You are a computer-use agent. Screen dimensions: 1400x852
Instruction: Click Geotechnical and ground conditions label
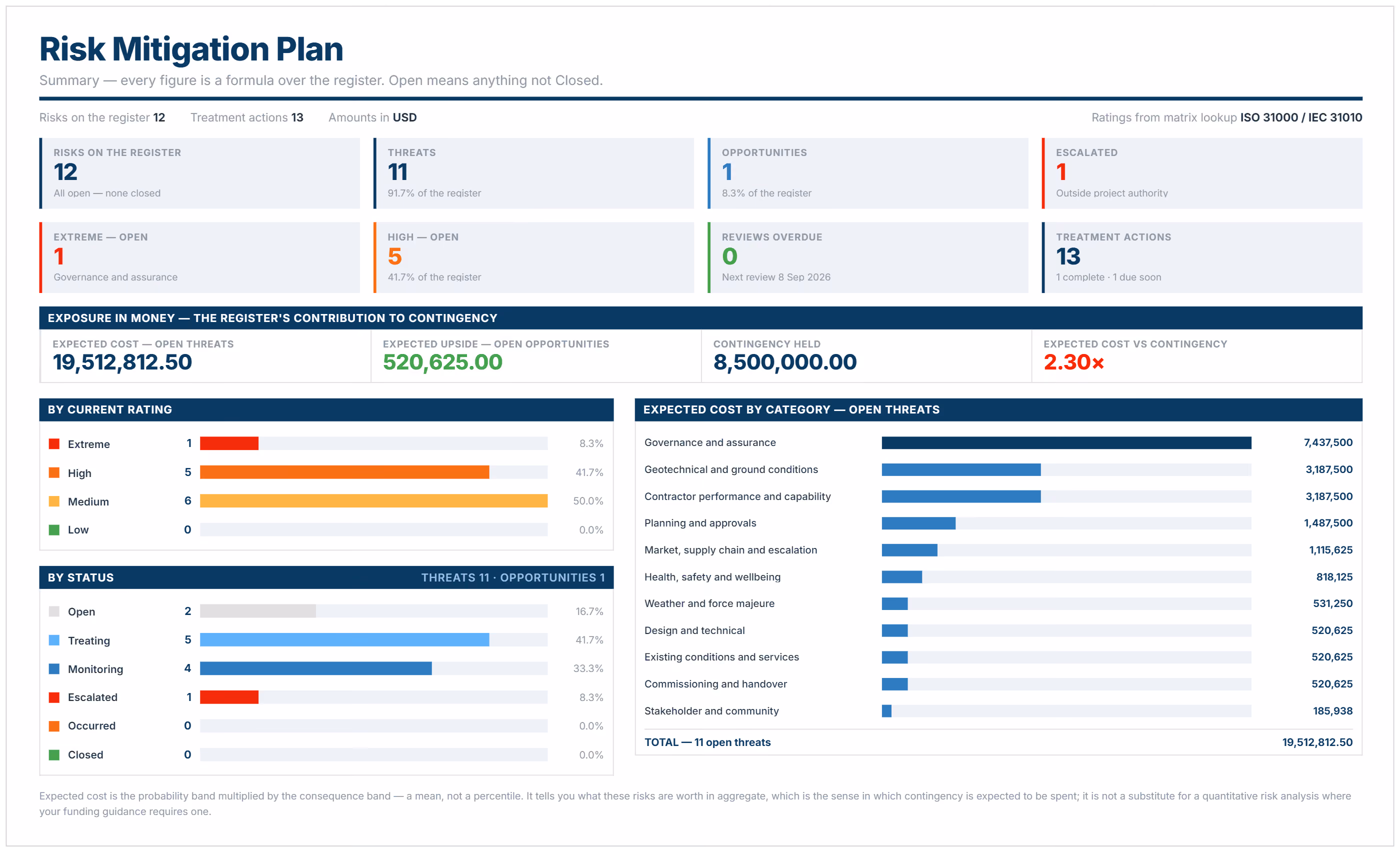pos(730,469)
